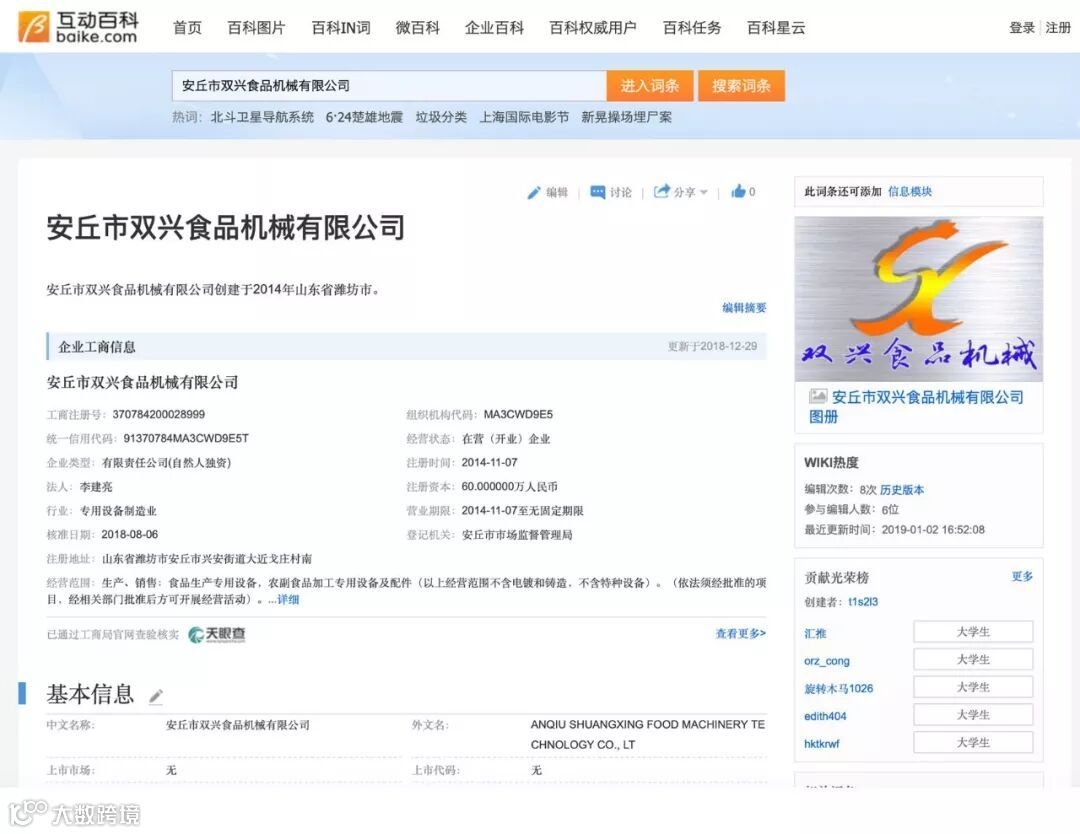Click the last updated time 2019-01-02 16:52:08
The width and height of the screenshot is (1080, 834).
[933, 530]
